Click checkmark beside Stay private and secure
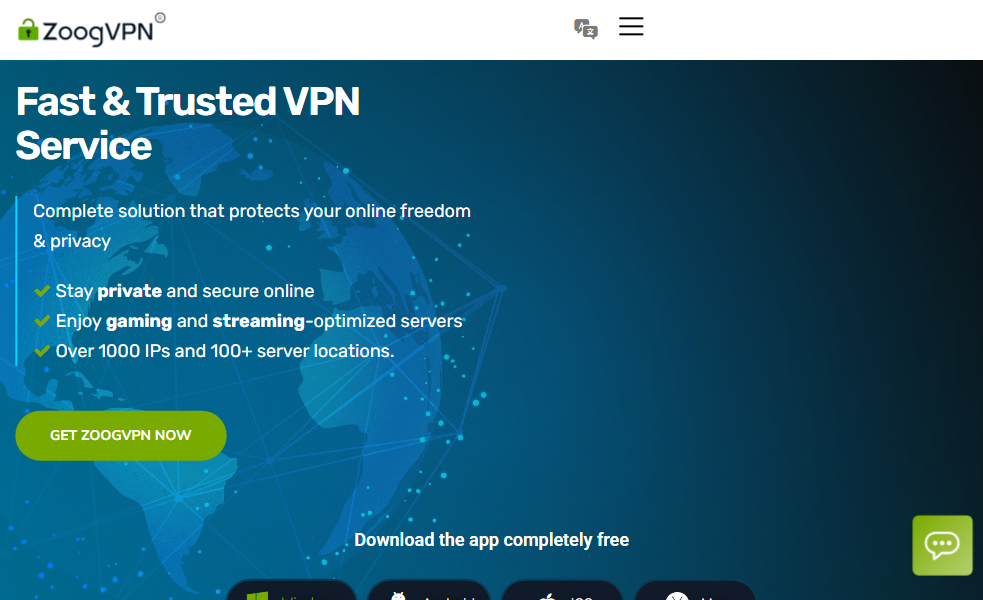 point(42,291)
